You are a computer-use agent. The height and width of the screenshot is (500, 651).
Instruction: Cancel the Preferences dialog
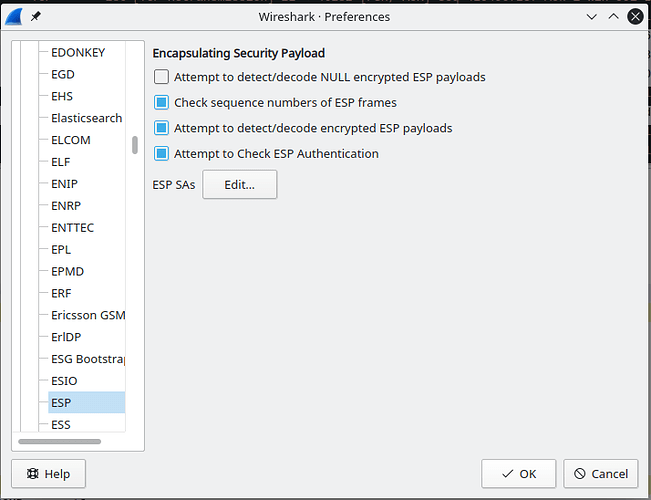click(x=601, y=473)
